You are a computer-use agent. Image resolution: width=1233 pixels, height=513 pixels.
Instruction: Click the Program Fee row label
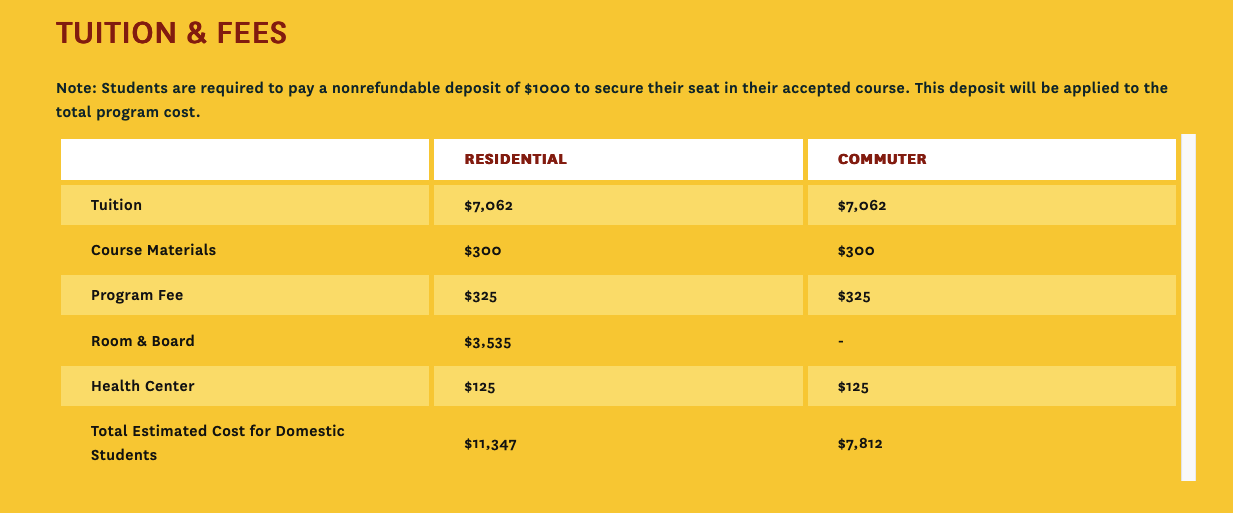click(137, 296)
